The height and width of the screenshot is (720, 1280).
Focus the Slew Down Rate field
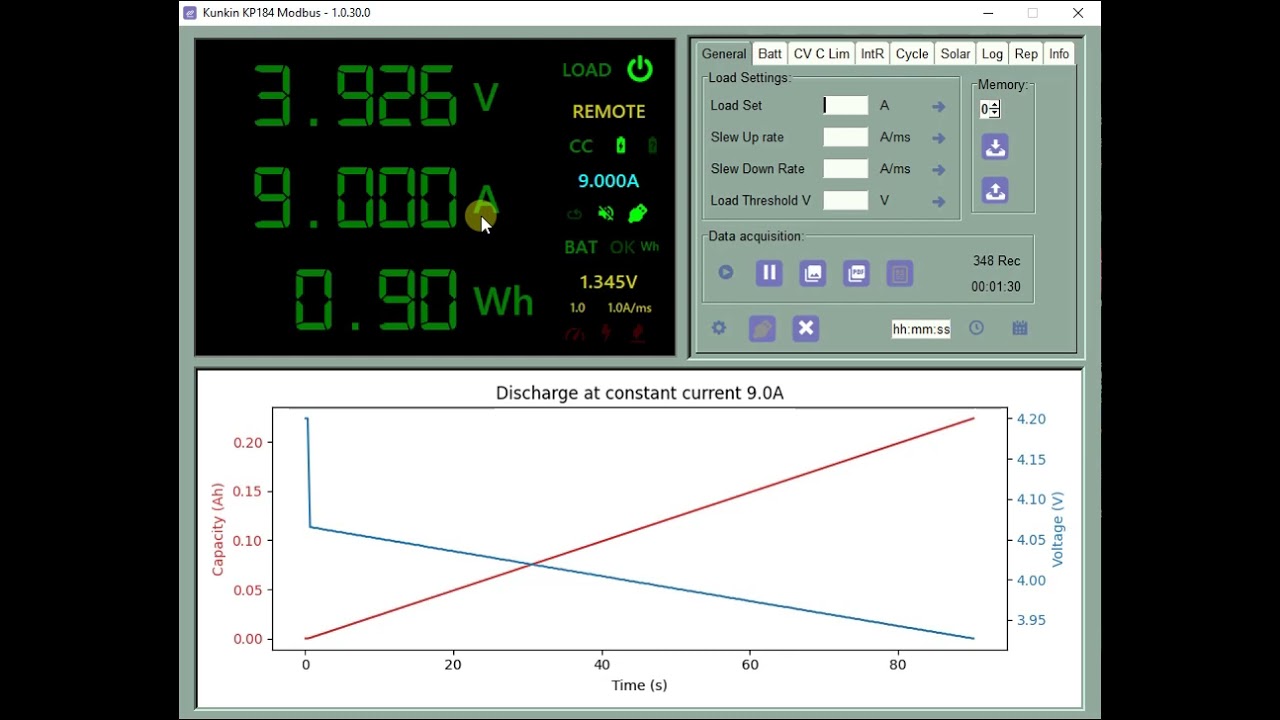coord(845,169)
